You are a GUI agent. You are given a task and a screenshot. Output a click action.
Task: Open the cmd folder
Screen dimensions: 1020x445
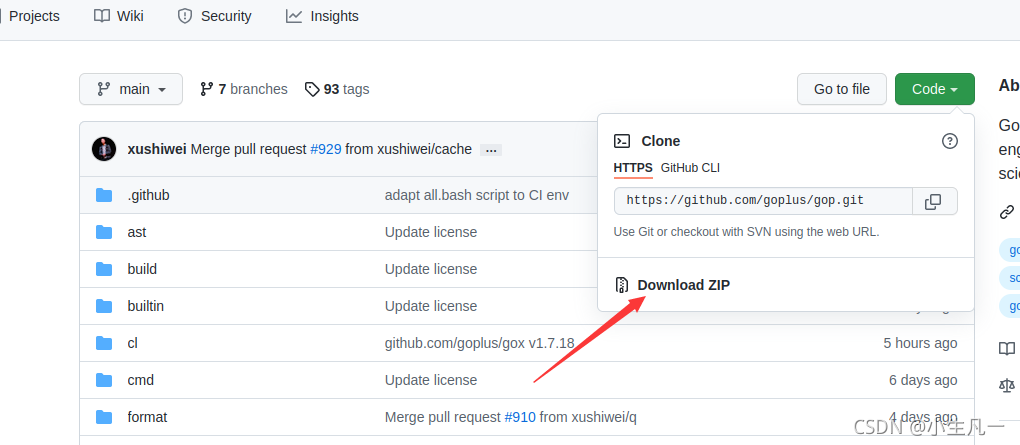(141, 380)
